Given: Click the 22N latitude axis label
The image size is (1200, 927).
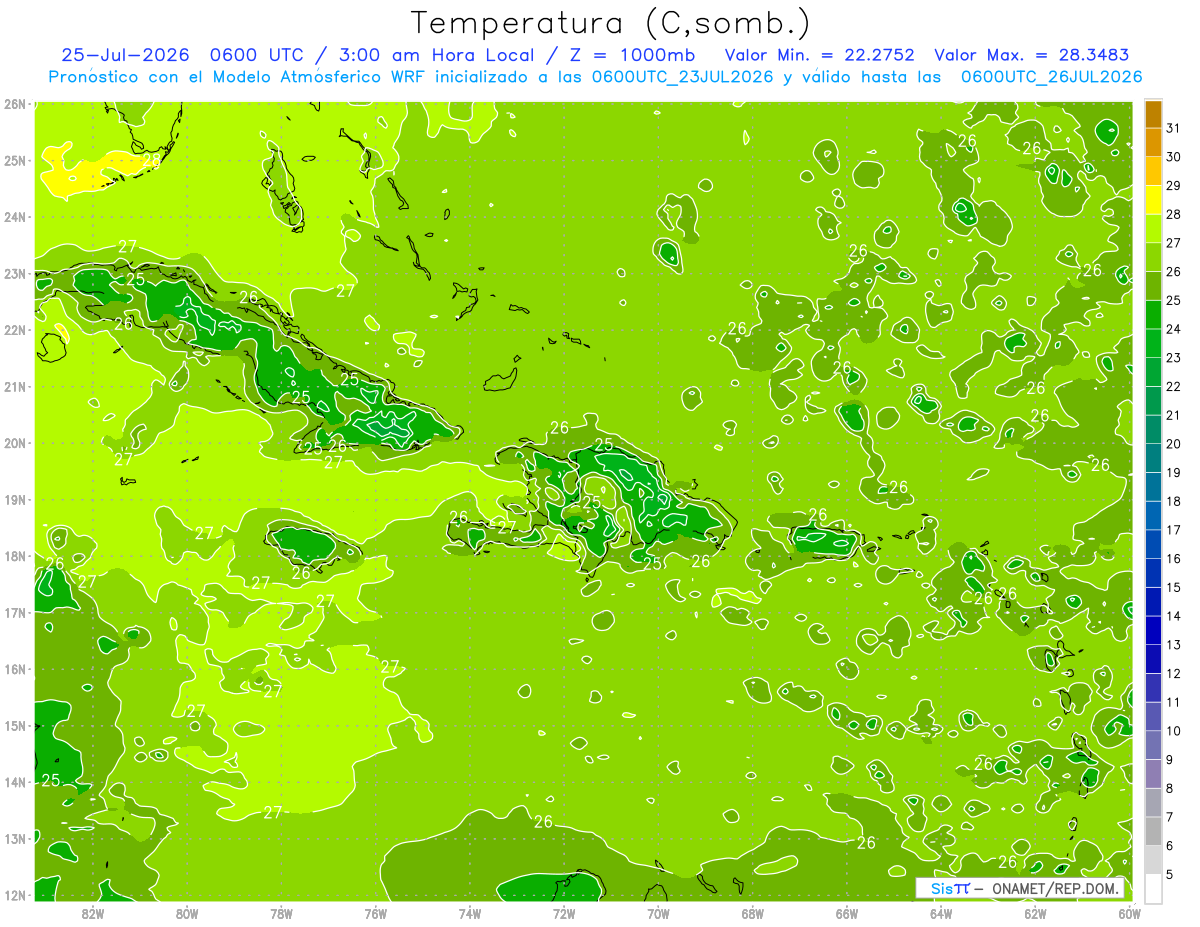Looking at the screenshot, I should [14, 330].
